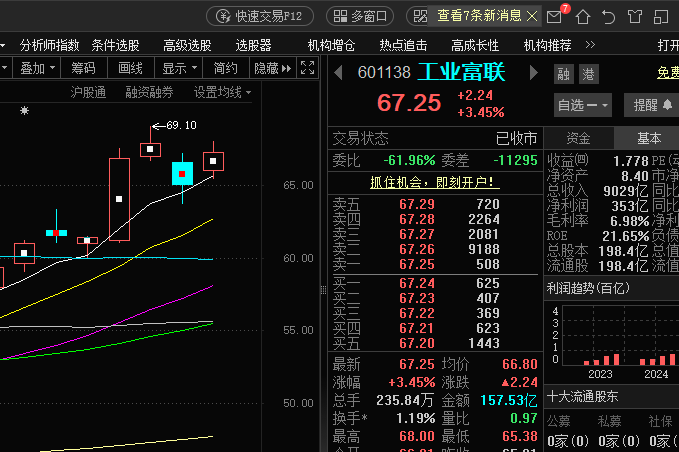The image size is (679, 452).
Task: Expand more menu items with >> chevron
Action: 590,45
